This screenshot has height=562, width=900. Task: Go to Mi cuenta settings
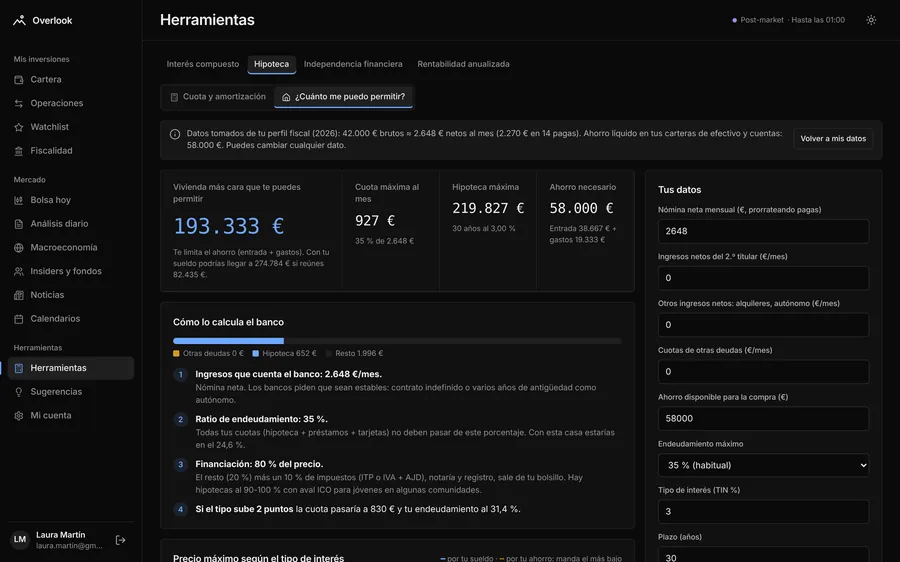pyautogui.click(x=71, y=416)
